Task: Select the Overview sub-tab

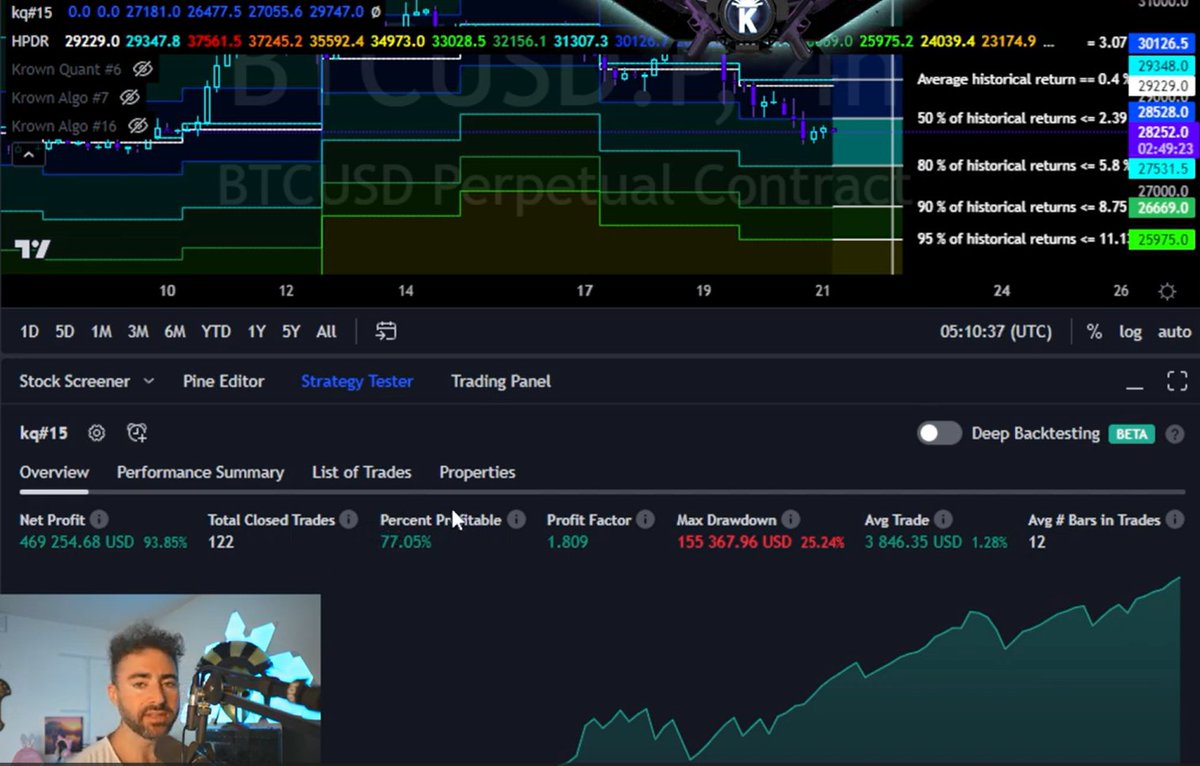Action: pyautogui.click(x=54, y=472)
